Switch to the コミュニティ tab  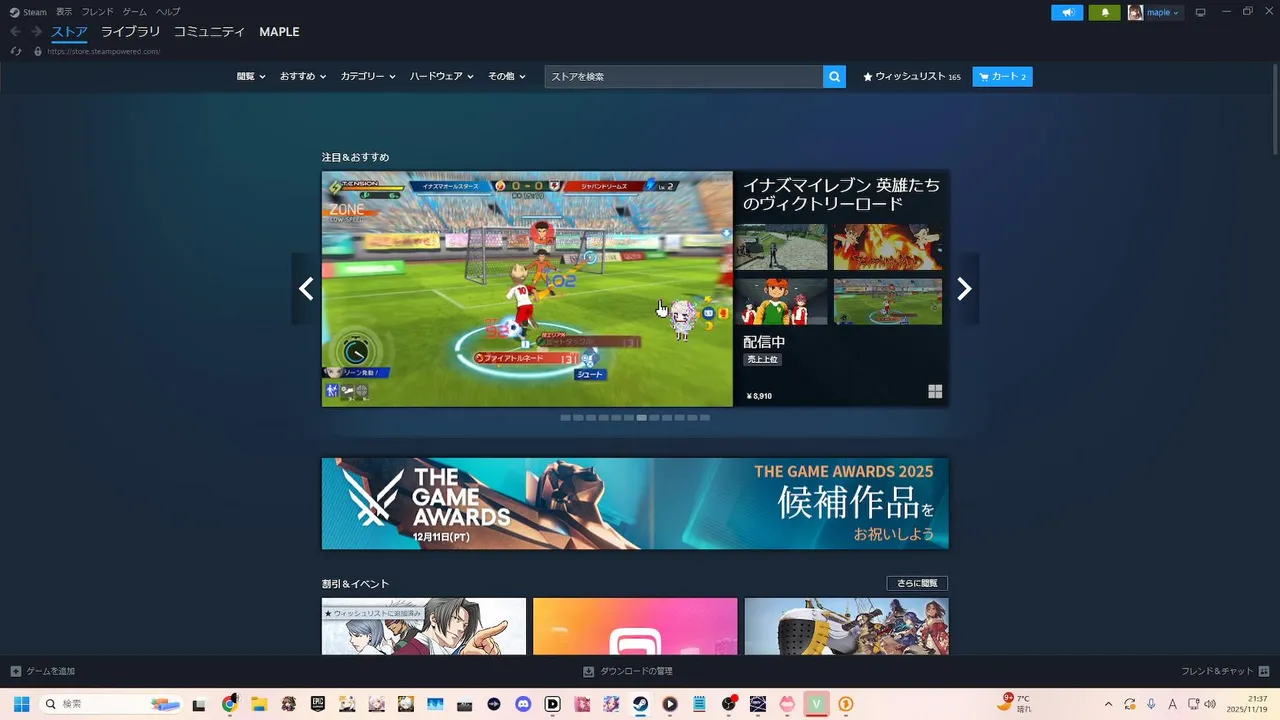click(209, 32)
